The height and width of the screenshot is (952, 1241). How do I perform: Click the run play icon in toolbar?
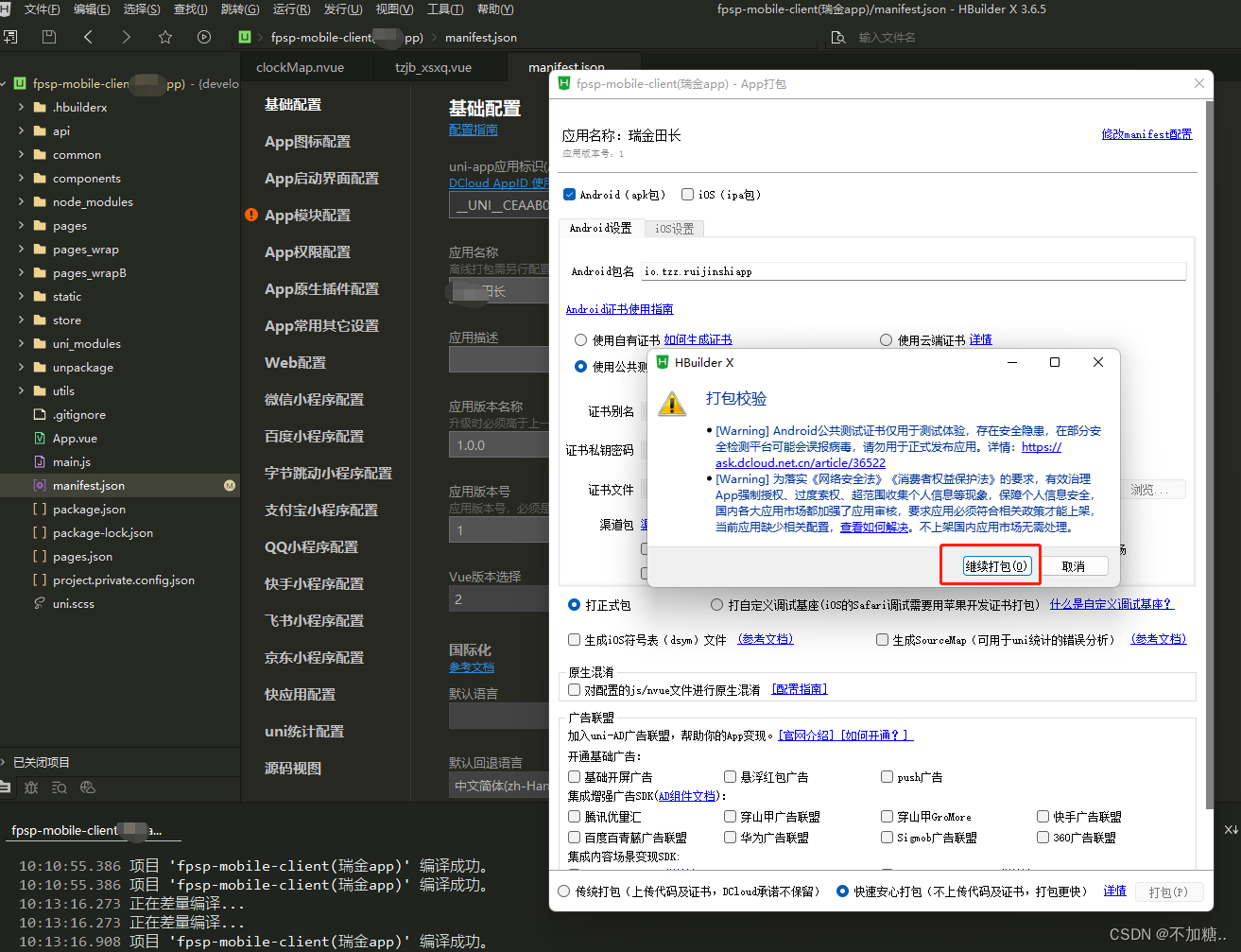tap(204, 37)
